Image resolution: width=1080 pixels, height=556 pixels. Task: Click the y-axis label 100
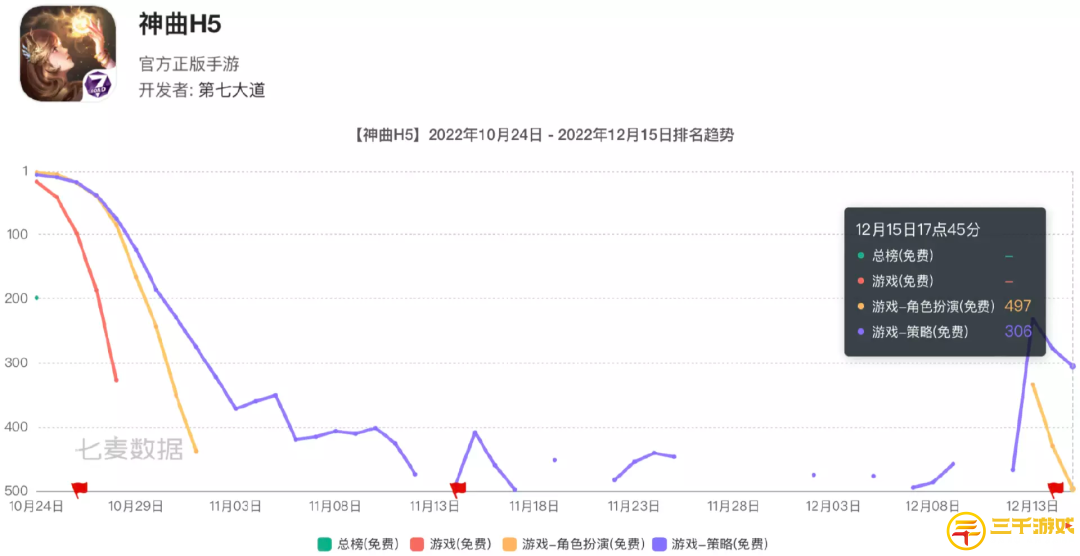[17, 234]
